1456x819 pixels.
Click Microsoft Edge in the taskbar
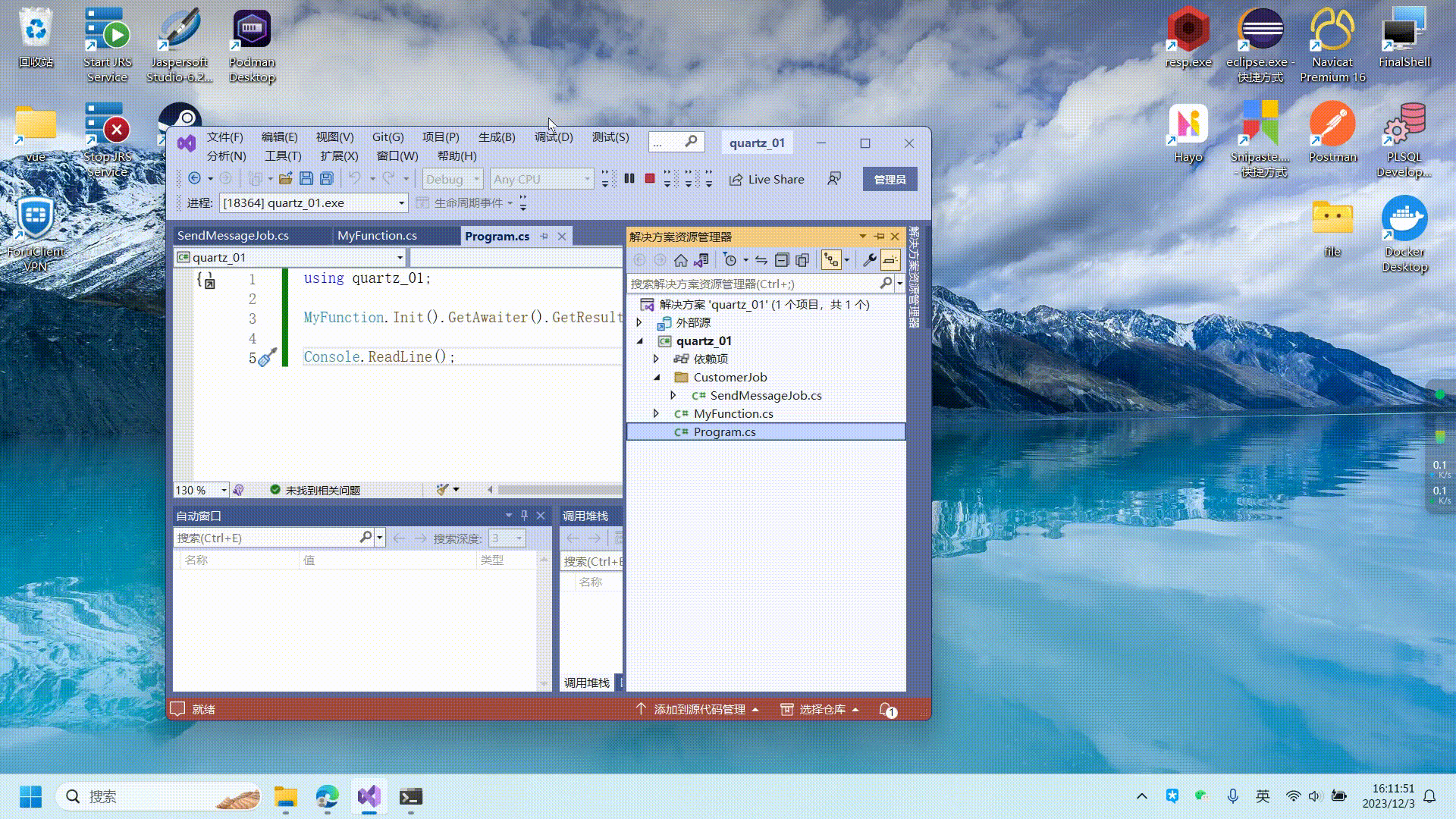click(328, 797)
